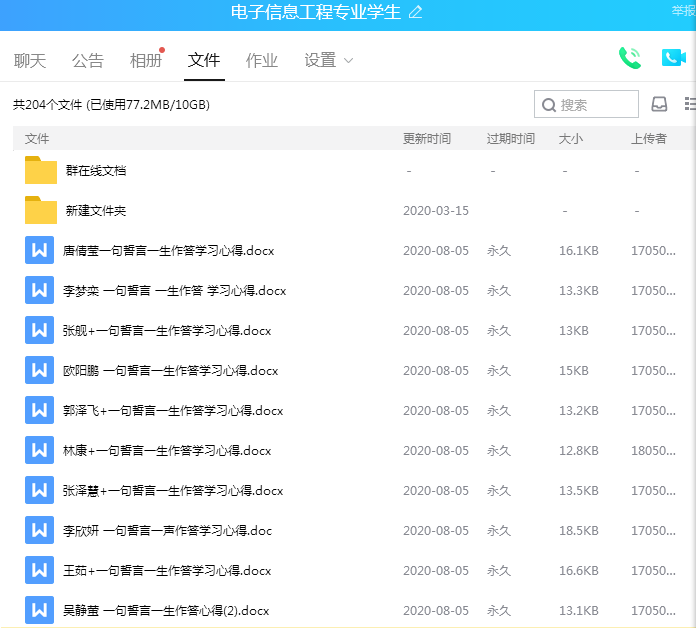Open the 作业 tab

pos(262,61)
